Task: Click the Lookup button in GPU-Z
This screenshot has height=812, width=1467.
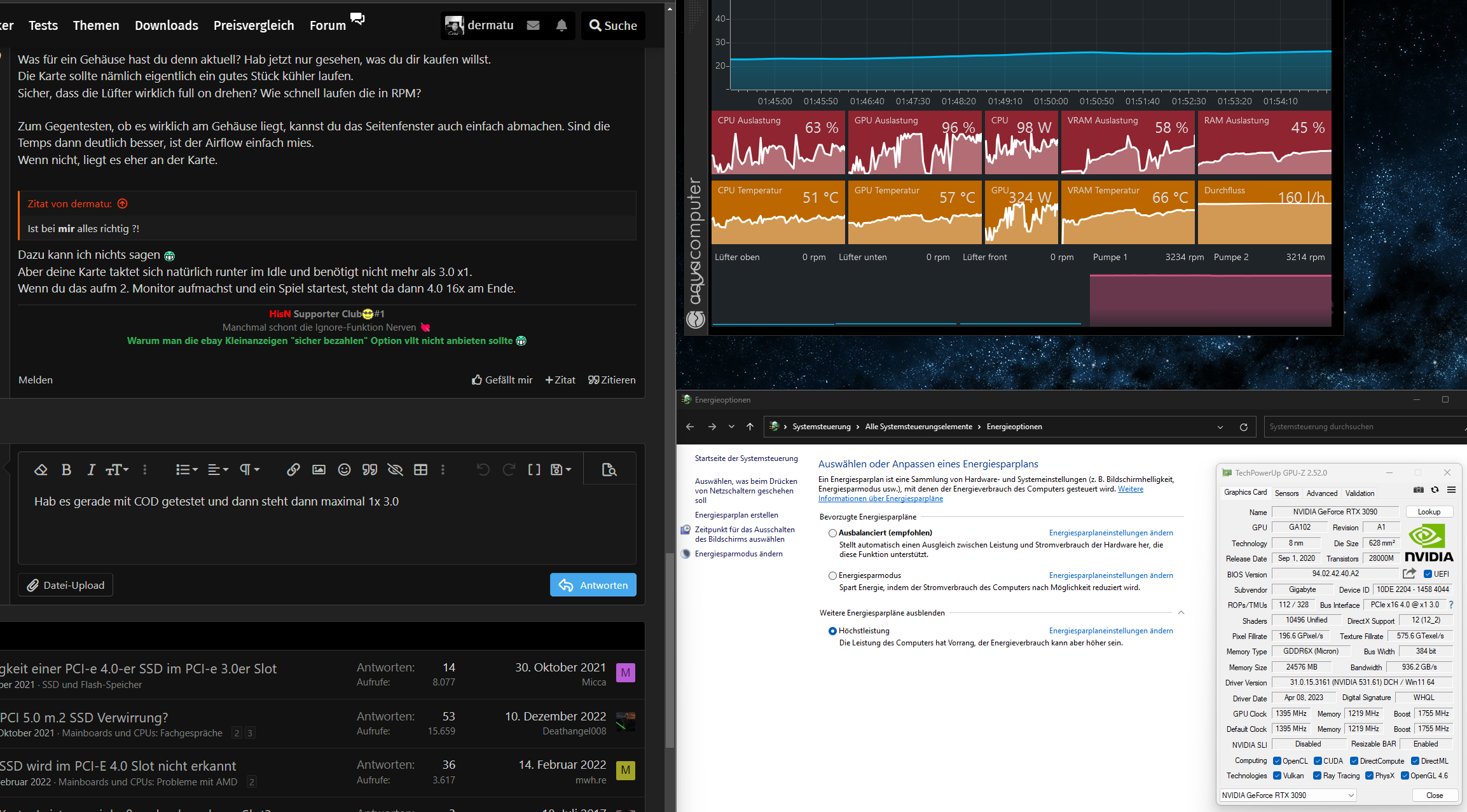Action: click(1428, 512)
